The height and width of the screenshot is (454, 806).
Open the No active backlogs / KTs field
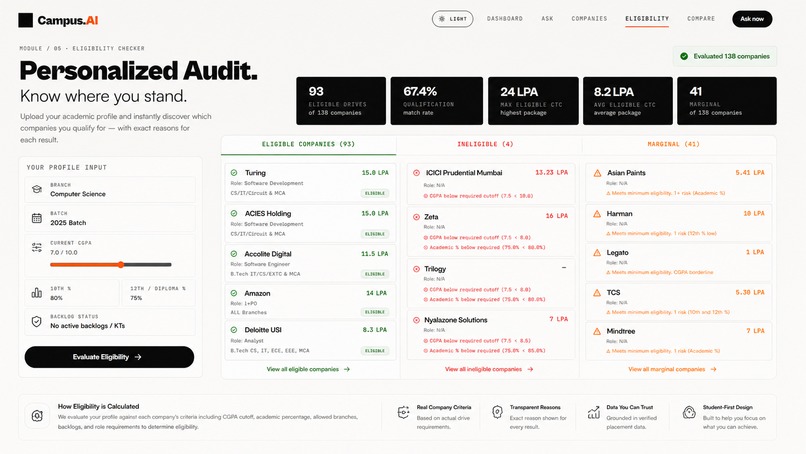click(x=110, y=322)
